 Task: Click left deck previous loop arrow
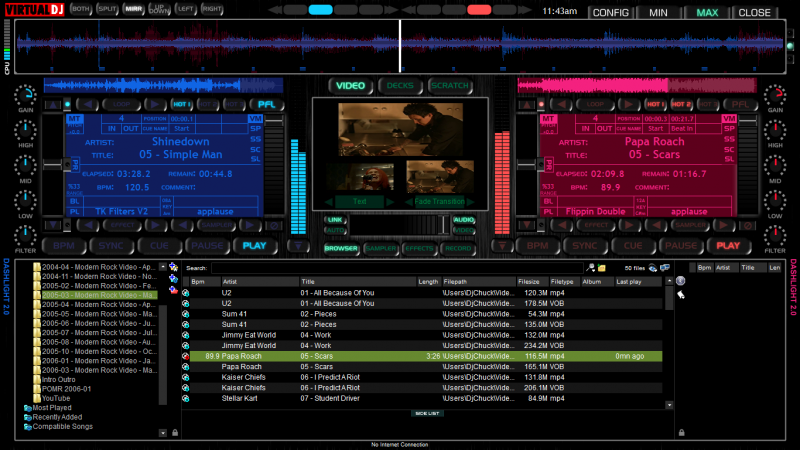click(x=88, y=104)
